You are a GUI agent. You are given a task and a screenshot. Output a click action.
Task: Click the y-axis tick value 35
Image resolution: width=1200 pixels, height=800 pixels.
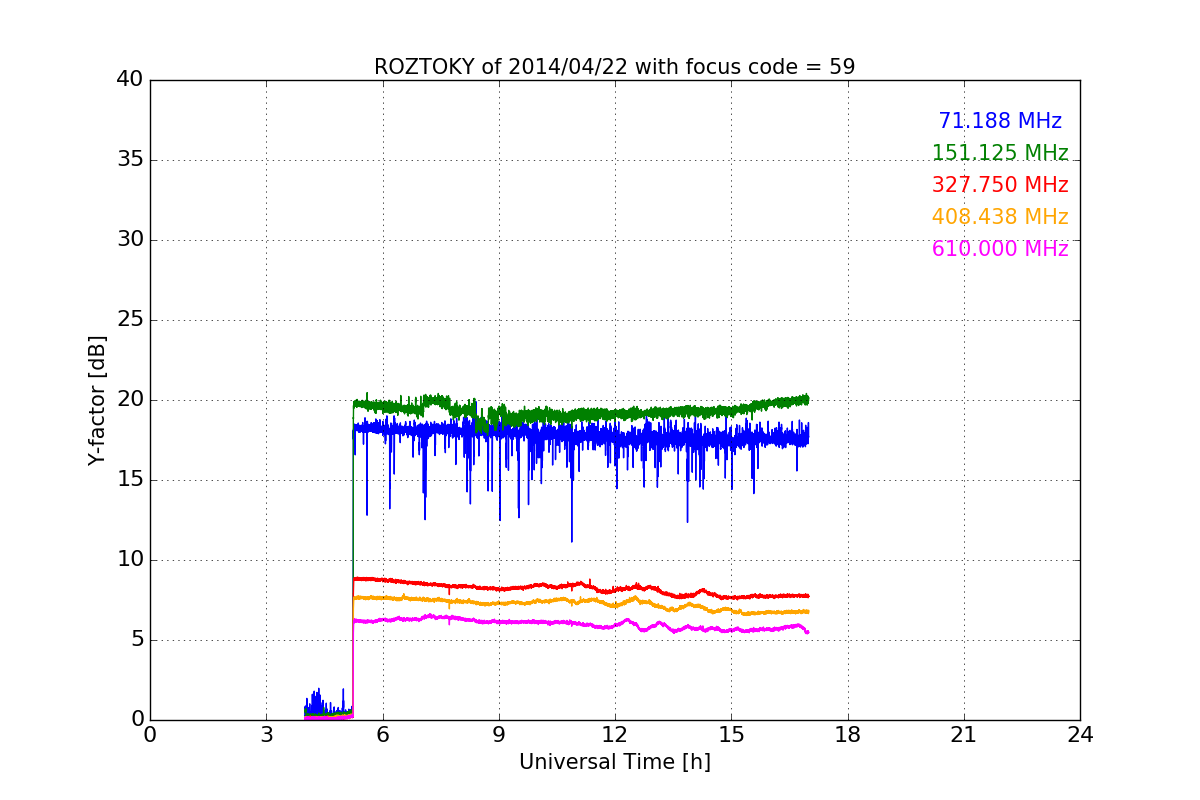click(129, 160)
